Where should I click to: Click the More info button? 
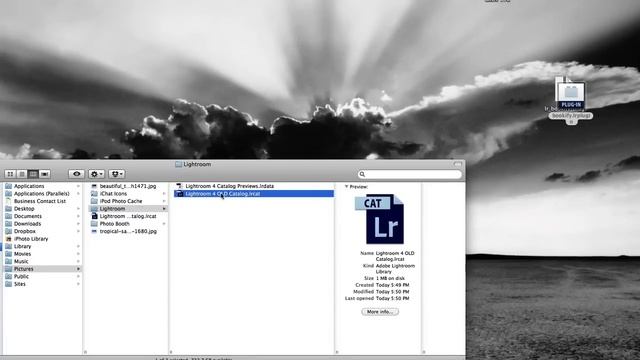pyautogui.click(x=380, y=312)
